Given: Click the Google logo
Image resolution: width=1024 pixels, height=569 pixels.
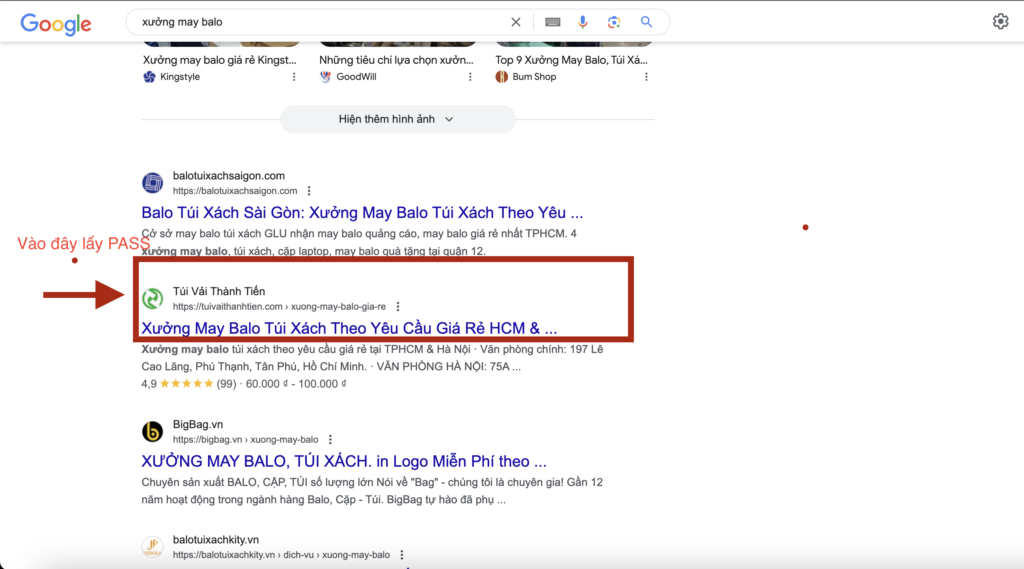Looking at the screenshot, I should tap(56, 23).
